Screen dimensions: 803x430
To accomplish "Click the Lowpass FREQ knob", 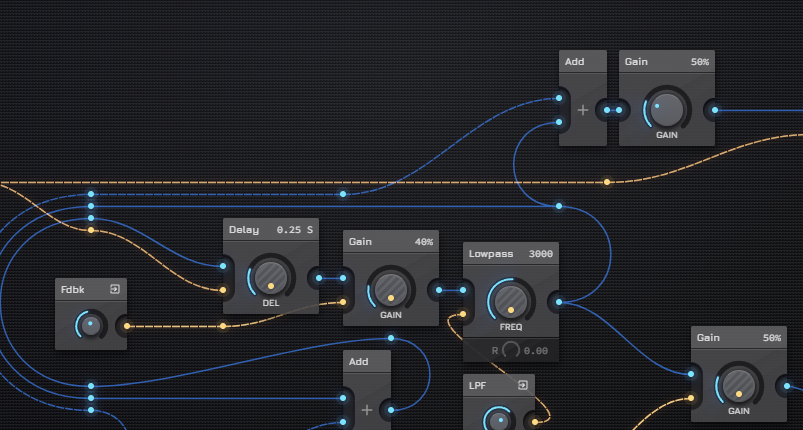I will tap(511, 301).
